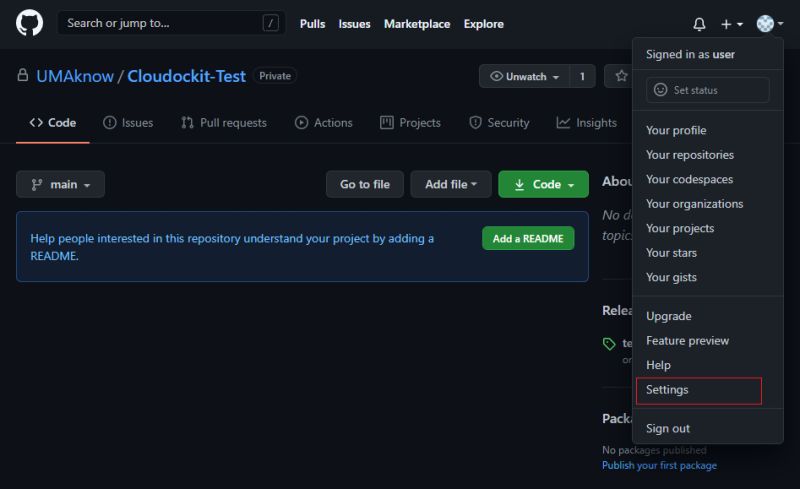
Task: Switch to the Actions tab
Action: (x=323, y=123)
